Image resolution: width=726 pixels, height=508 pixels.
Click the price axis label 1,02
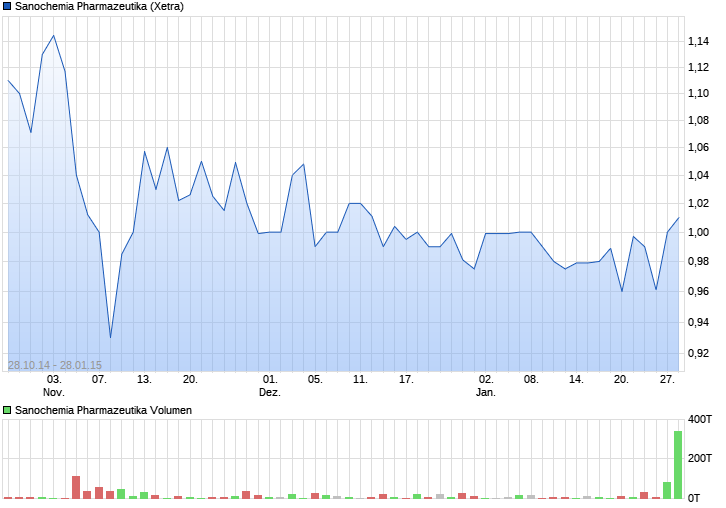tap(698, 203)
